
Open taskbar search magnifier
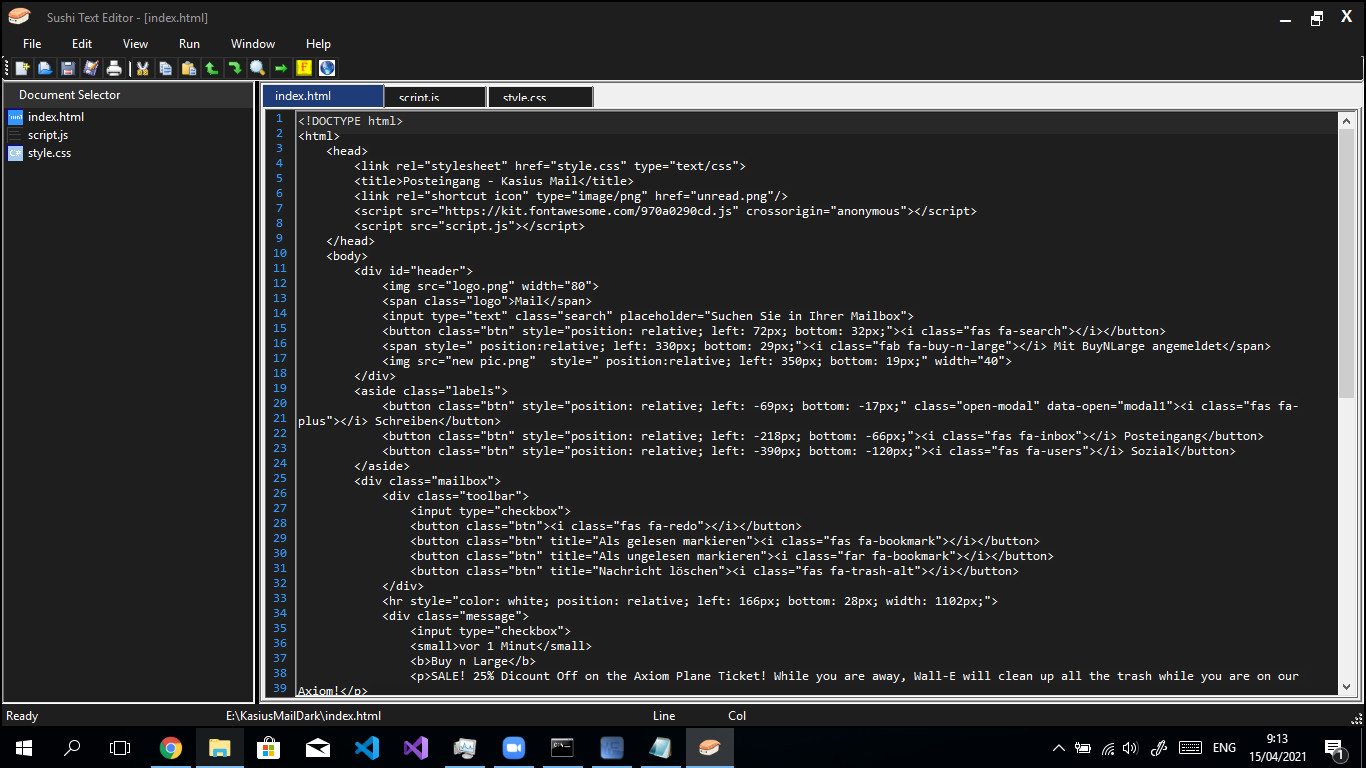pyautogui.click(x=72, y=747)
